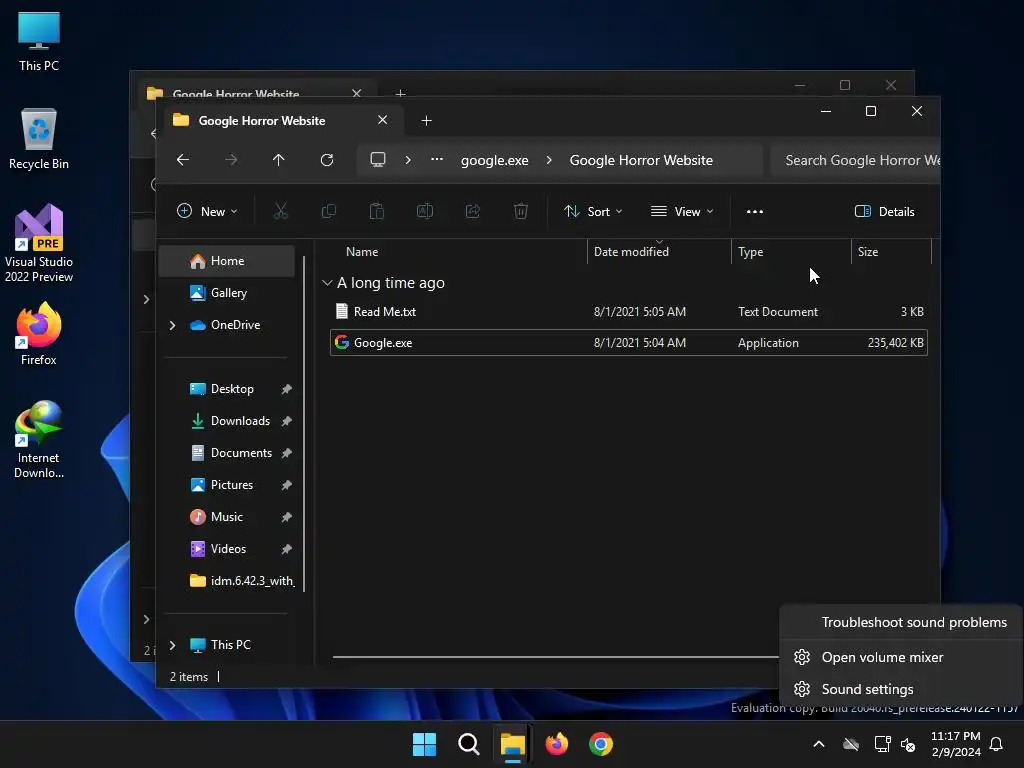The height and width of the screenshot is (768, 1024).
Task: Open the View dropdown
Action: 682,212
